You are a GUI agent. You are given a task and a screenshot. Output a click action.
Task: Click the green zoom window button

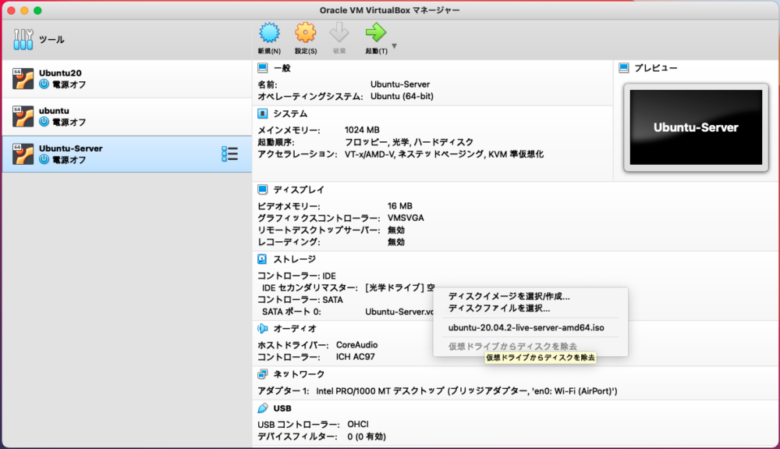click(38, 10)
